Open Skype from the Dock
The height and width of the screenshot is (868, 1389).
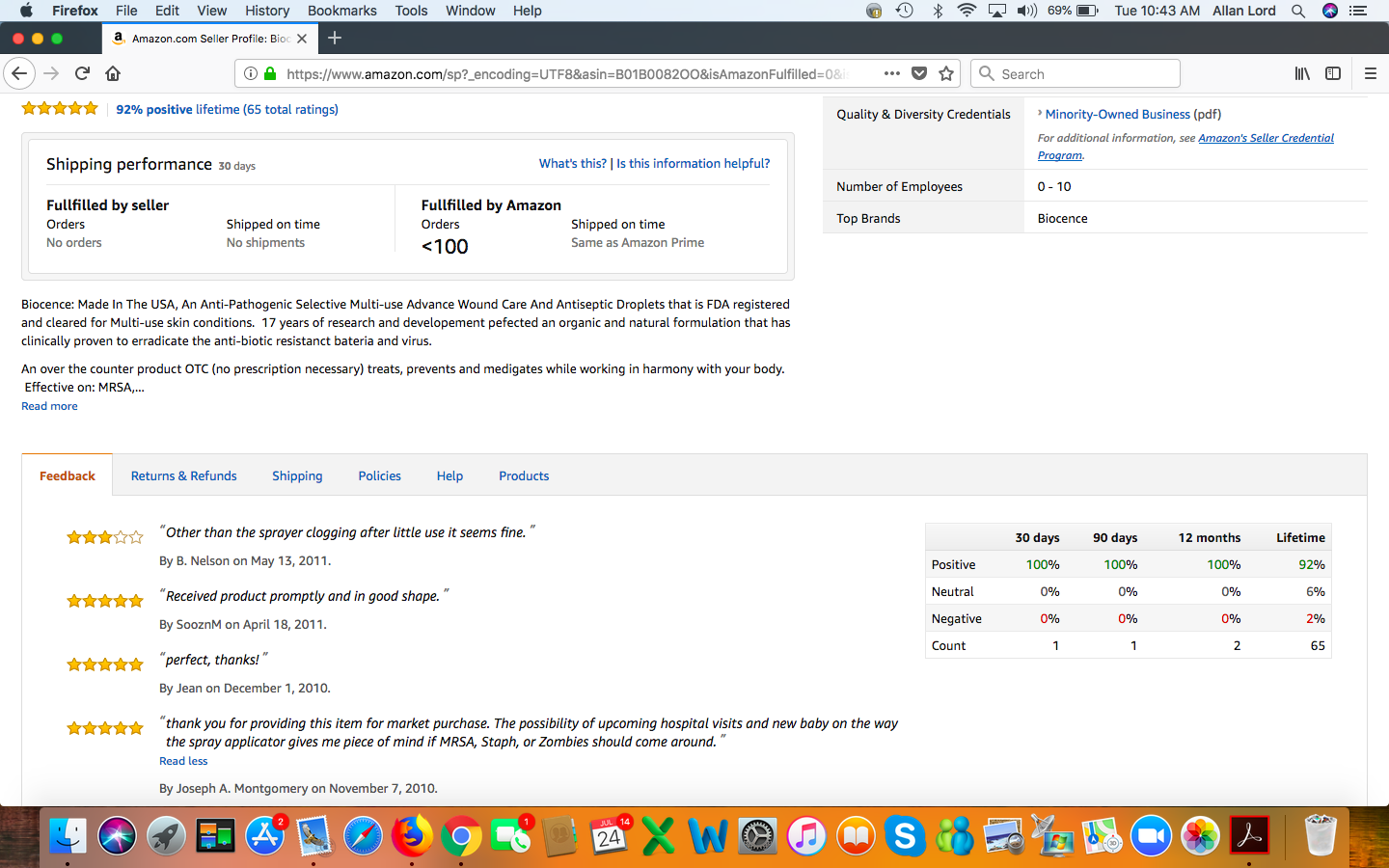click(x=905, y=835)
